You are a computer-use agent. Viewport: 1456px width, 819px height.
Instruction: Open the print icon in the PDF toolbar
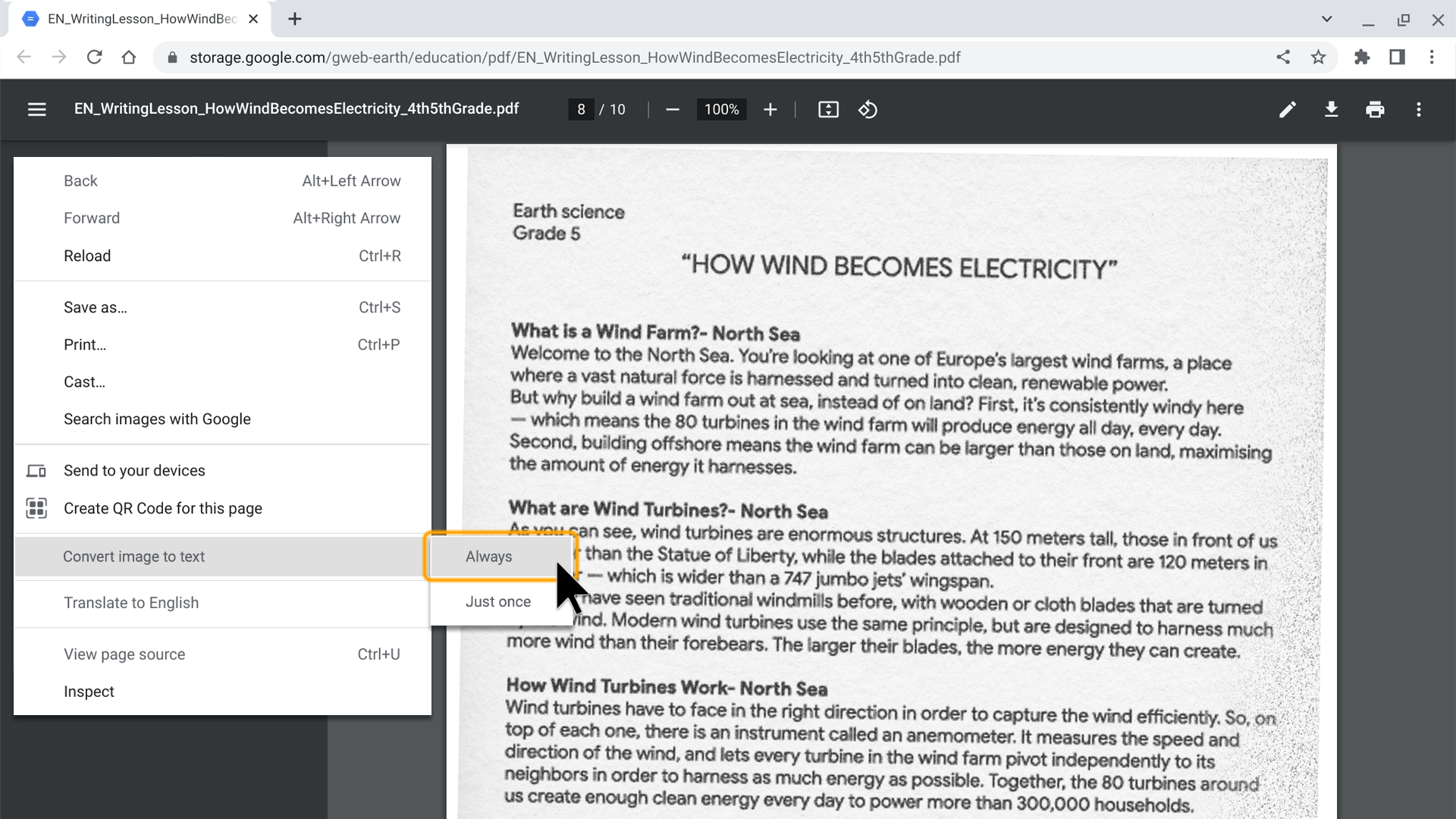(x=1375, y=109)
